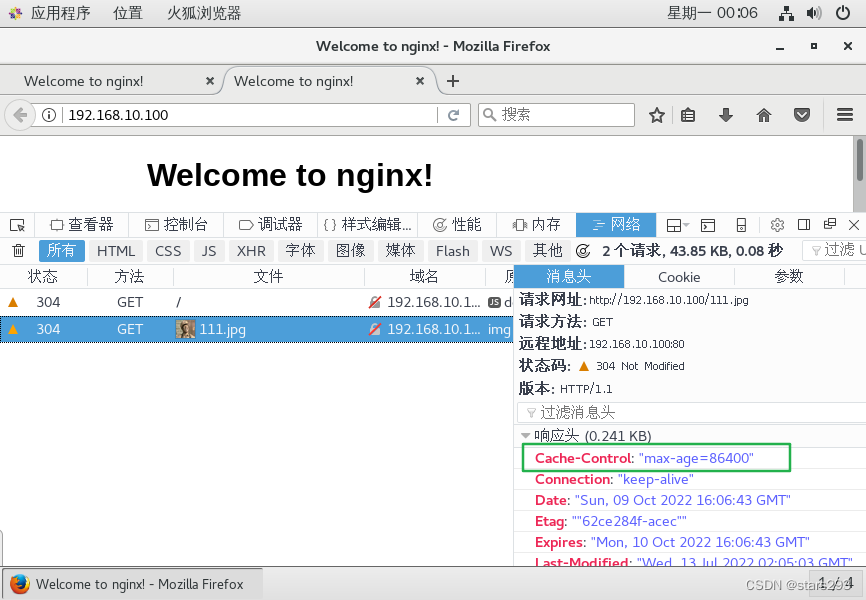
Task: Open the Debugger (调试器) panel
Action: click(271, 225)
